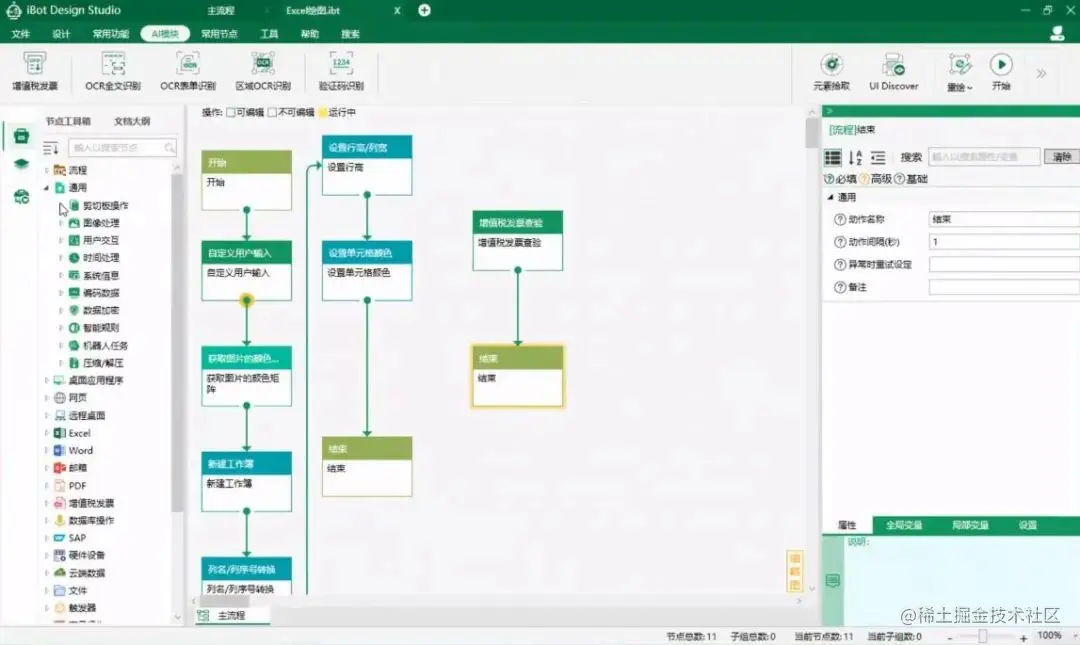Click the zoom slider handle in status bar
The height and width of the screenshot is (645, 1080).
tap(983, 637)
